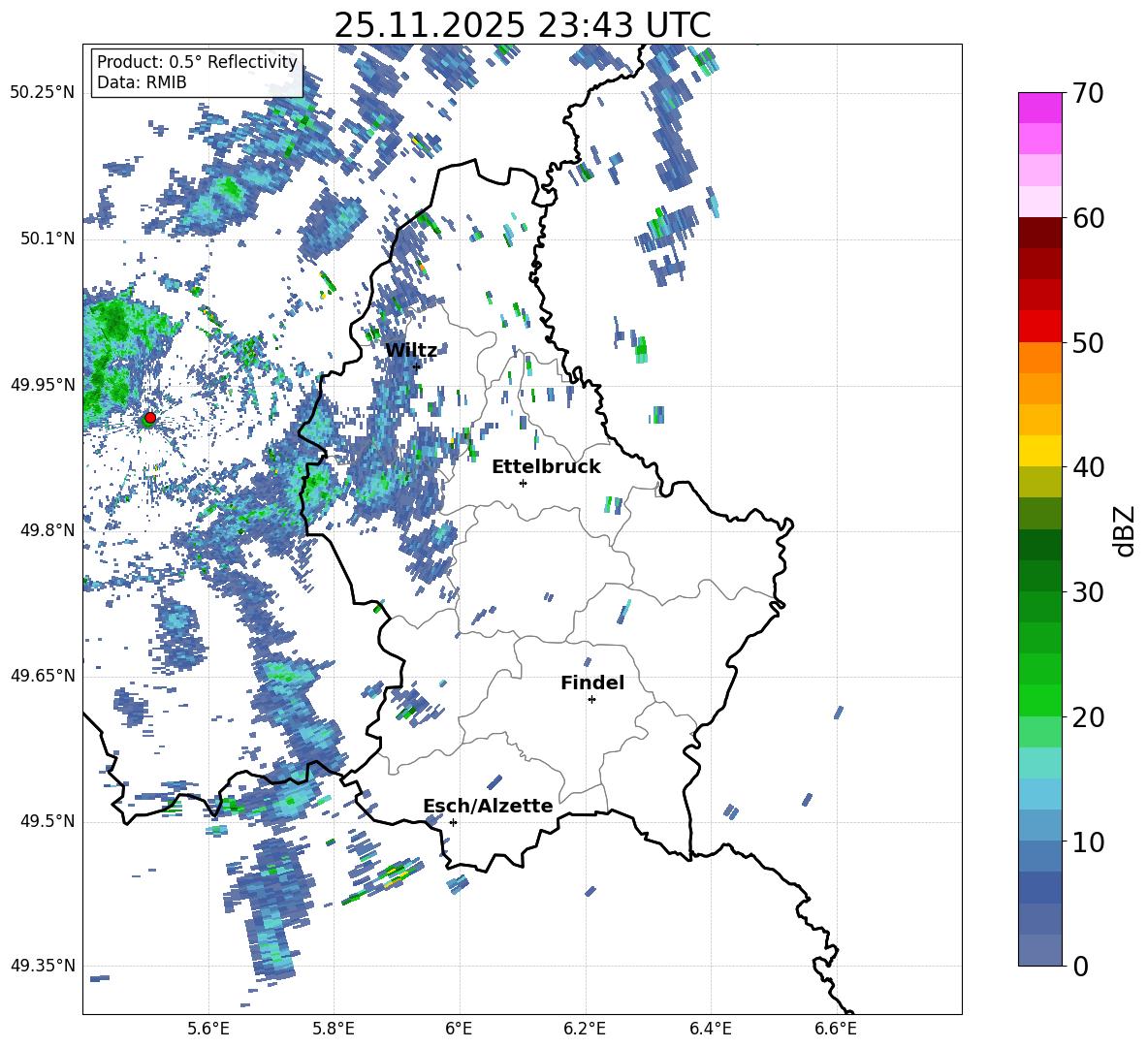The height and width of the screenshot is (1048, 1148).
Task: Click the 6.4°E longitude label
Action: click(710, 1029)
